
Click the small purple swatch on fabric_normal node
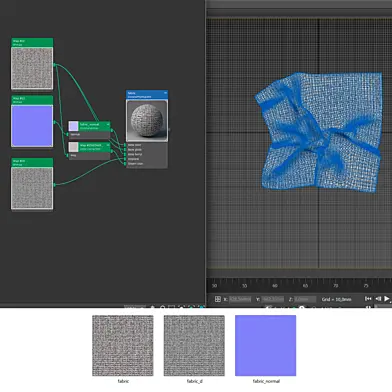click(73, 126)
